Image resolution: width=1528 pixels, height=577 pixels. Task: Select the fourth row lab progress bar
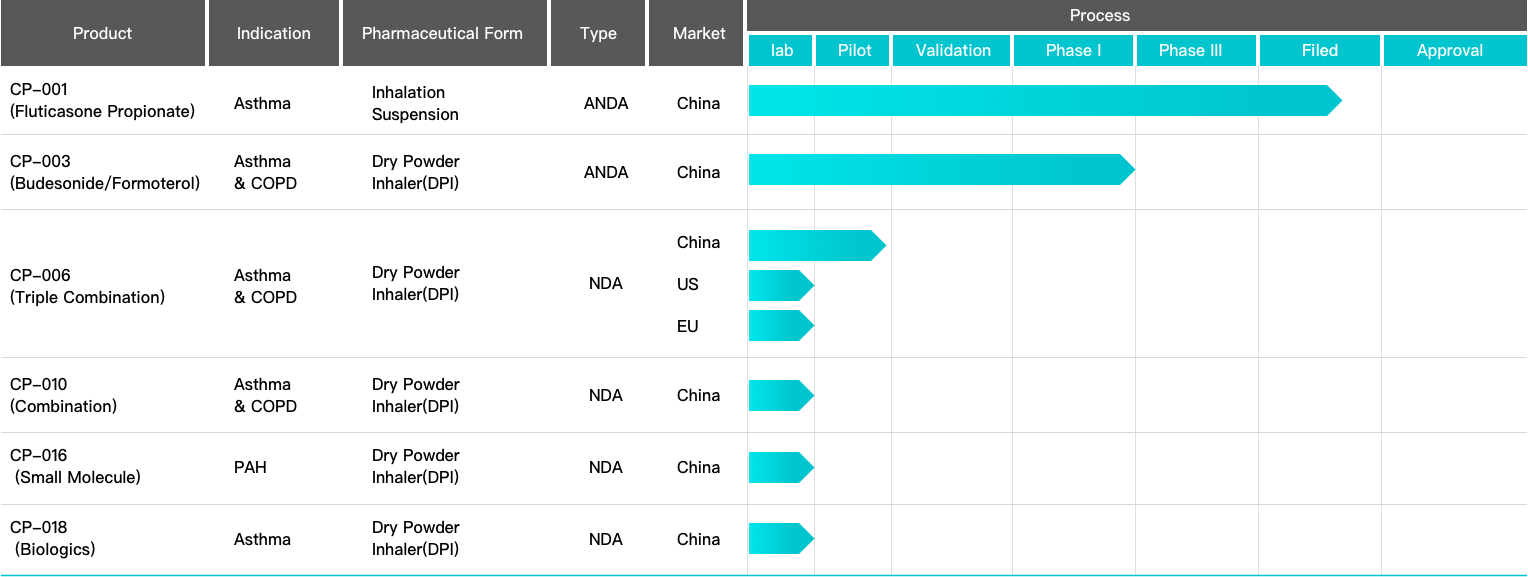tap(778, 396)
